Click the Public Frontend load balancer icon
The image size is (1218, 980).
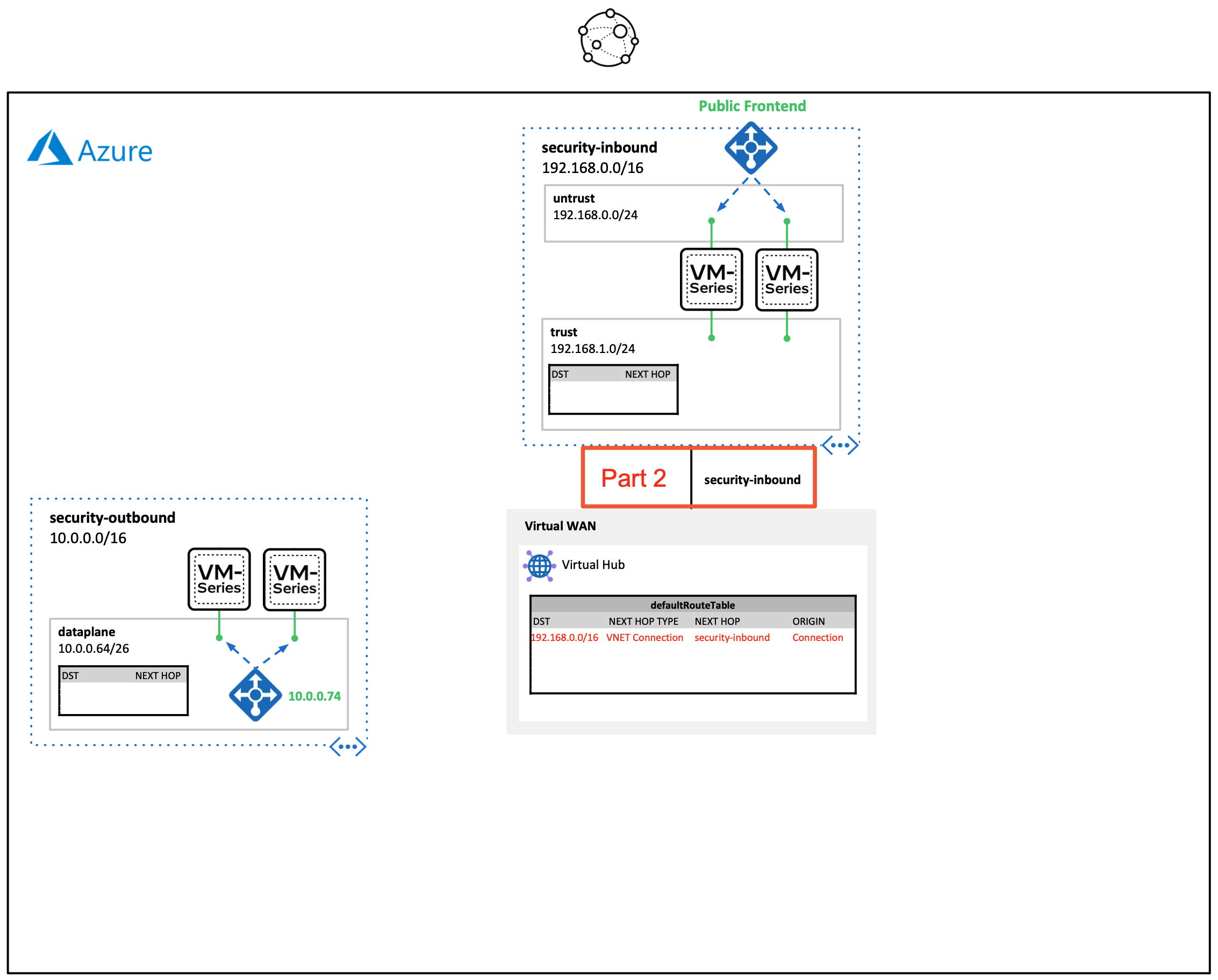tap(751, 148)
